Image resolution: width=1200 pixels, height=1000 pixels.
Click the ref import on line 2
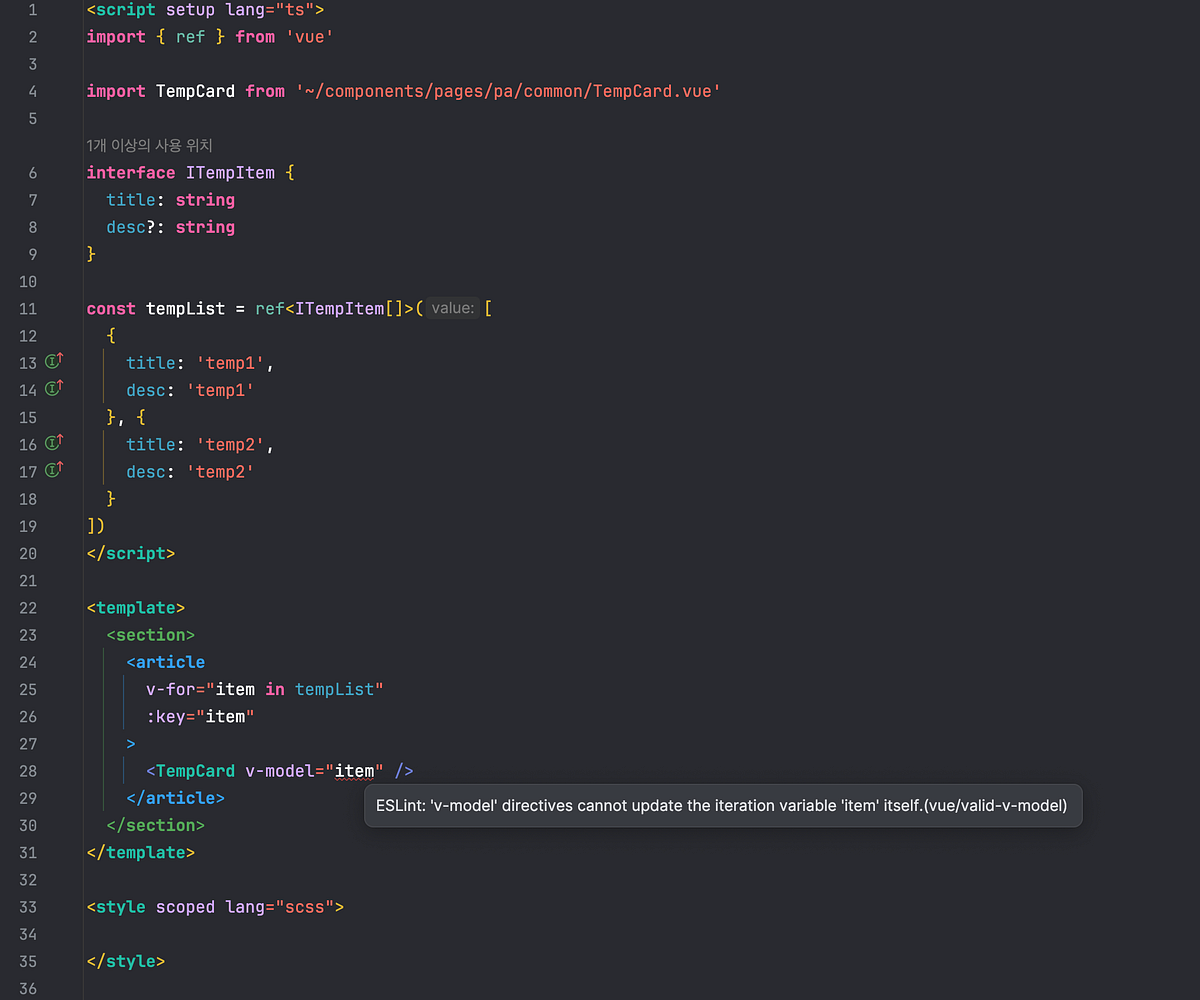click(190, 37)
